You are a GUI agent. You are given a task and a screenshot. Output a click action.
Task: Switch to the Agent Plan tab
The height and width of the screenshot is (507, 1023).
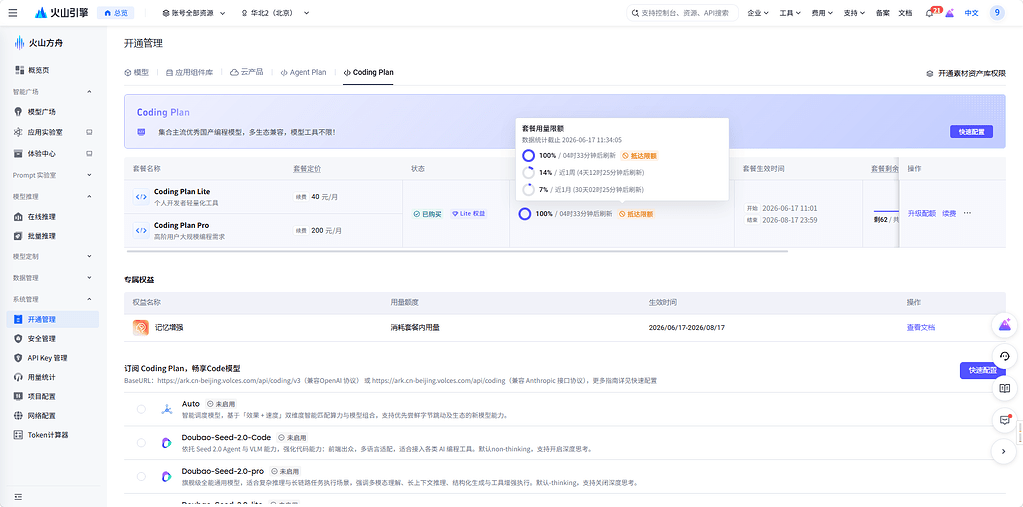point(303,72)
